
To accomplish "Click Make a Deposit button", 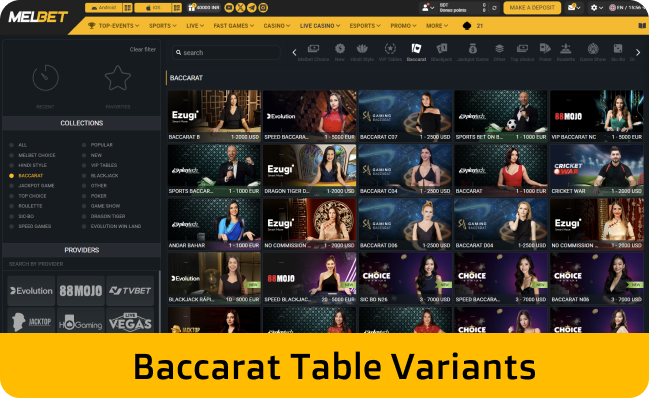I will pos(532,7).
